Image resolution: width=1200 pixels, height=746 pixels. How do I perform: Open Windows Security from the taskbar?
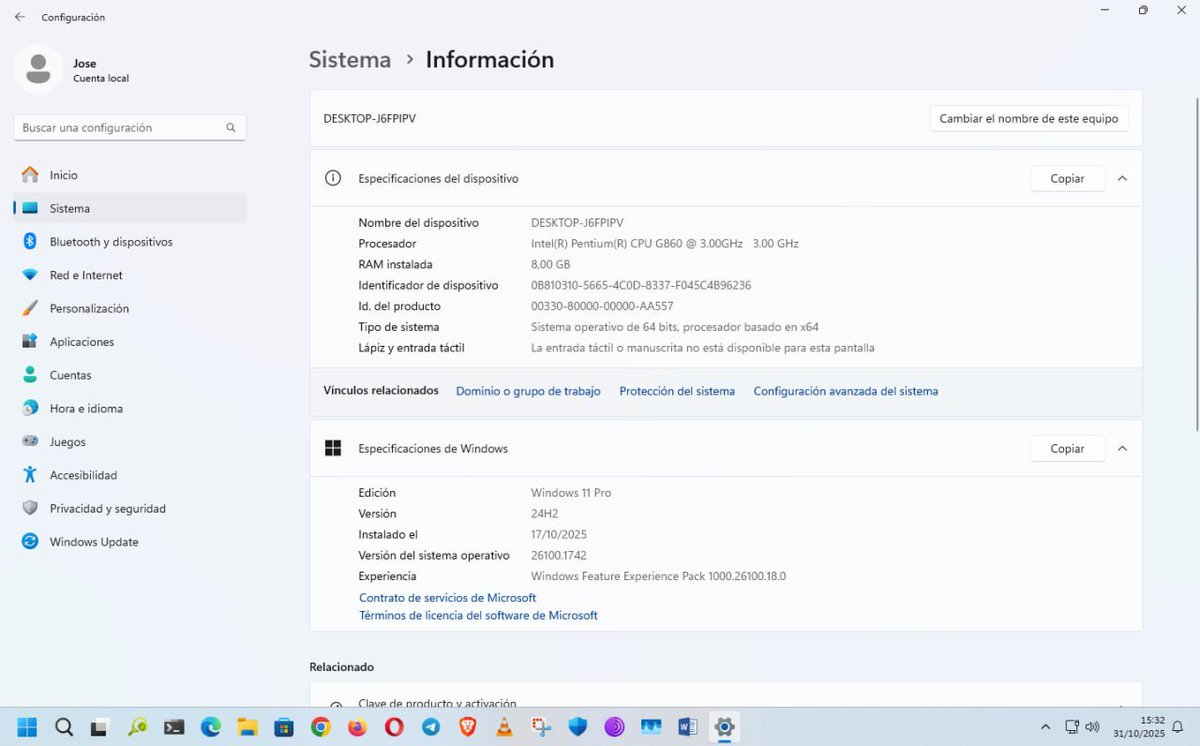(x=577, y=727)
